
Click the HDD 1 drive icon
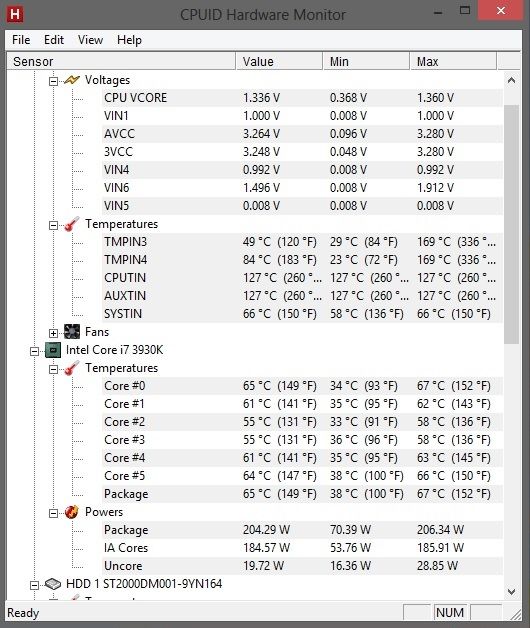pos(53,584)
